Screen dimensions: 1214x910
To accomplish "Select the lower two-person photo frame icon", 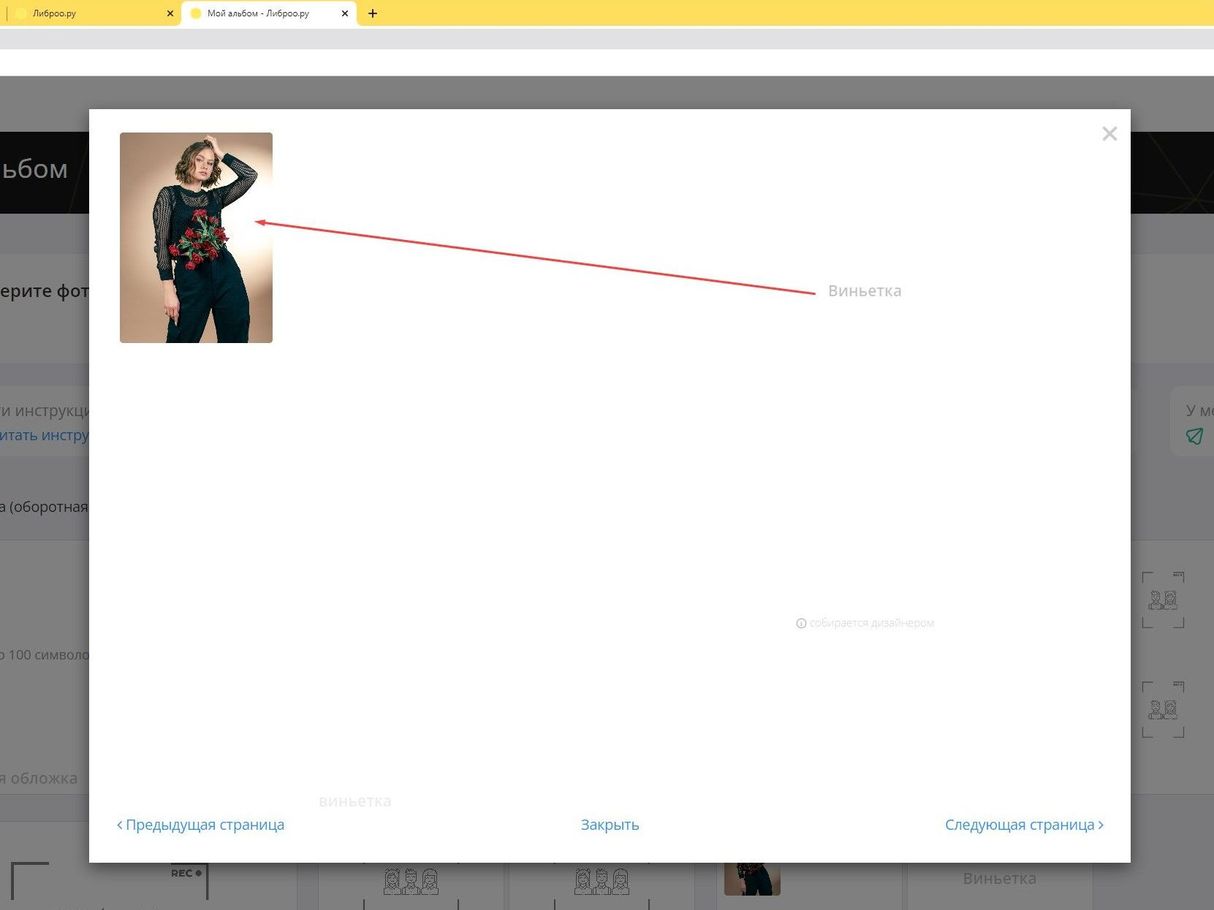I will pos(1163,709).
